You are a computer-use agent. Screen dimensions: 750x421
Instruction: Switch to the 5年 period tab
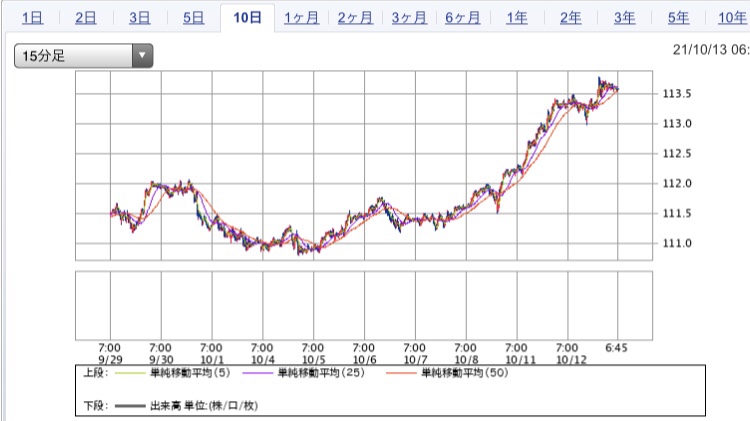tap(679, 18)
